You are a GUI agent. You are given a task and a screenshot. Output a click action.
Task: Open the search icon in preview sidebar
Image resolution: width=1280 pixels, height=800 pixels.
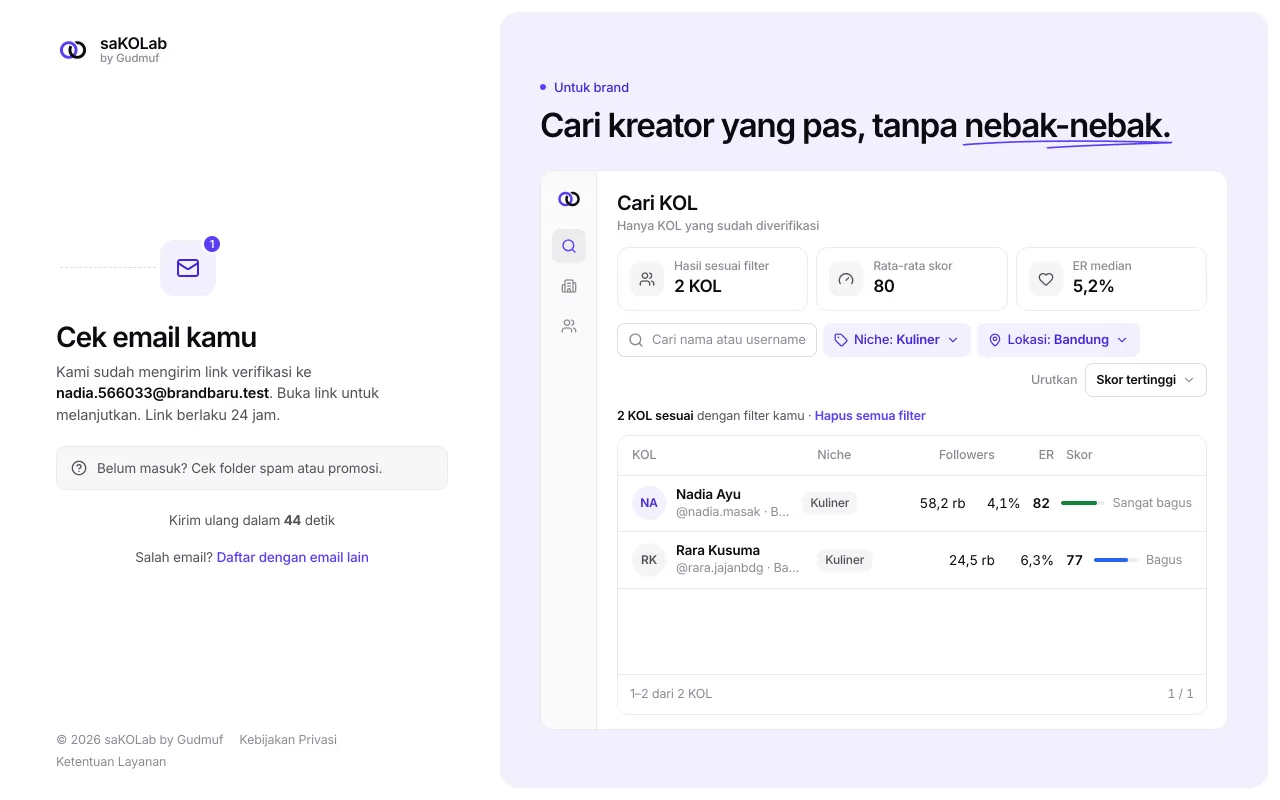[x=569, y=246]
